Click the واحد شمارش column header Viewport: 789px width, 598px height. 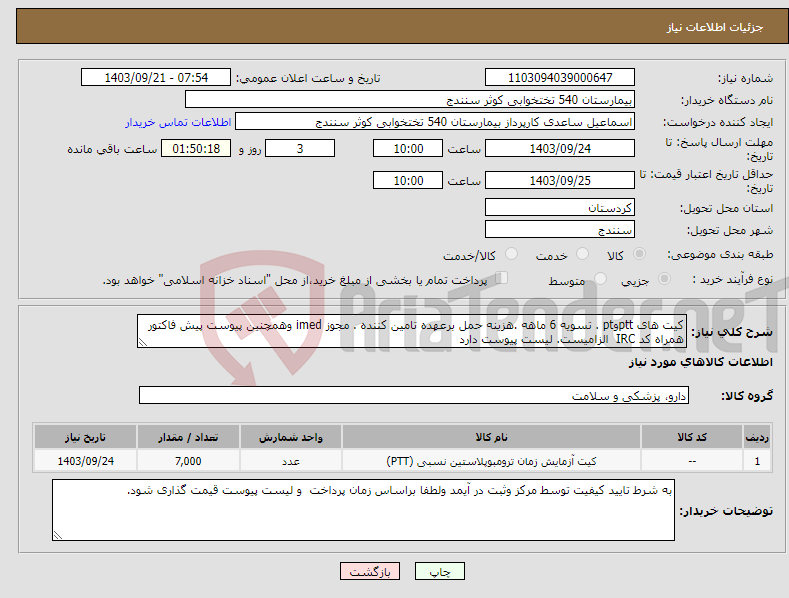coord(291,437)
